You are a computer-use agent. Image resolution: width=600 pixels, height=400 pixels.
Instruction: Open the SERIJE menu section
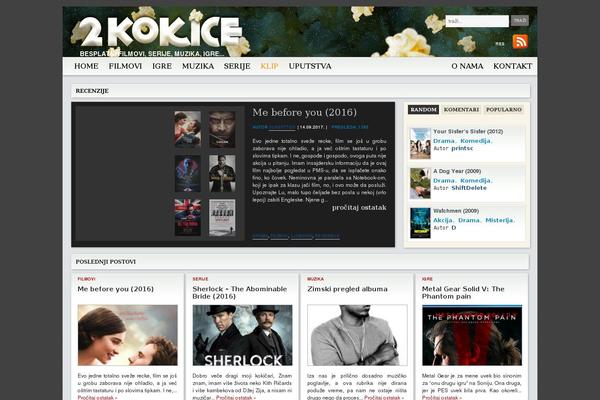click(x=237, y=66)
